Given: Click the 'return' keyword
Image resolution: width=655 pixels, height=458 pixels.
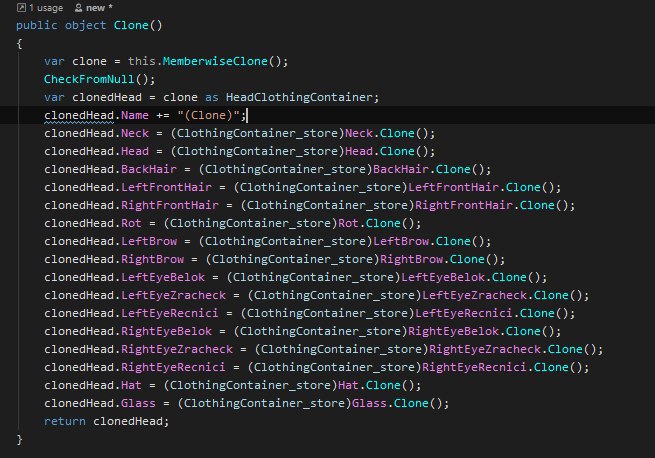Looking at the screenshot, I should pyautogui.click(x=65, y=421).
